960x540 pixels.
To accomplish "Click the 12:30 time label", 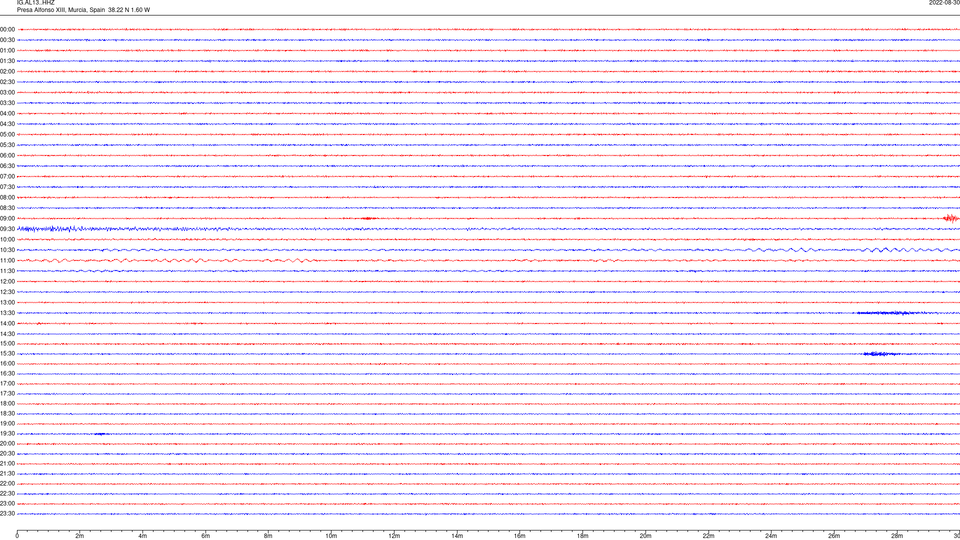I will (7, 292).
